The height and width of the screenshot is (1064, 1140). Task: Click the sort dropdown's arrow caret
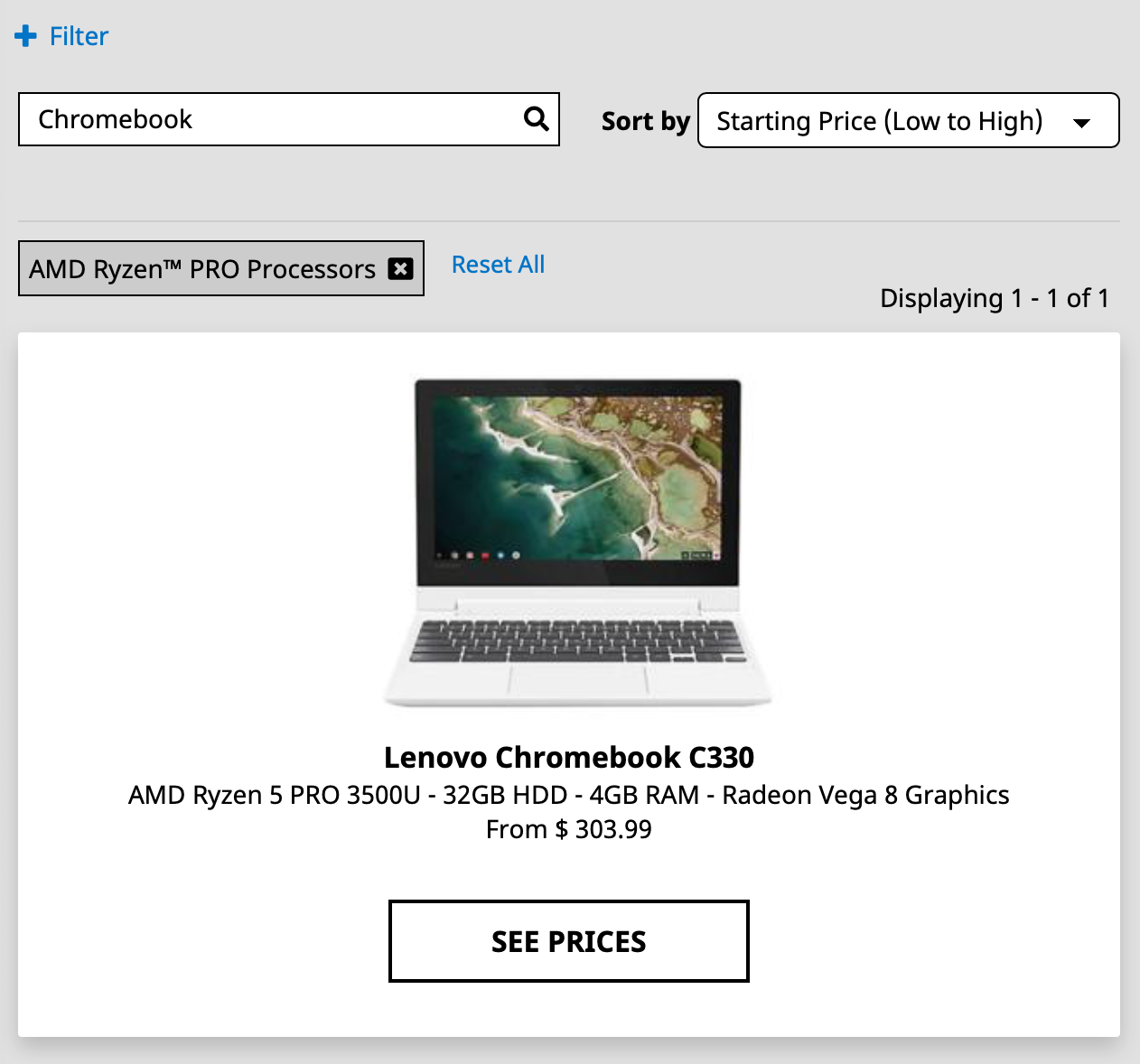pos(1081,123)
